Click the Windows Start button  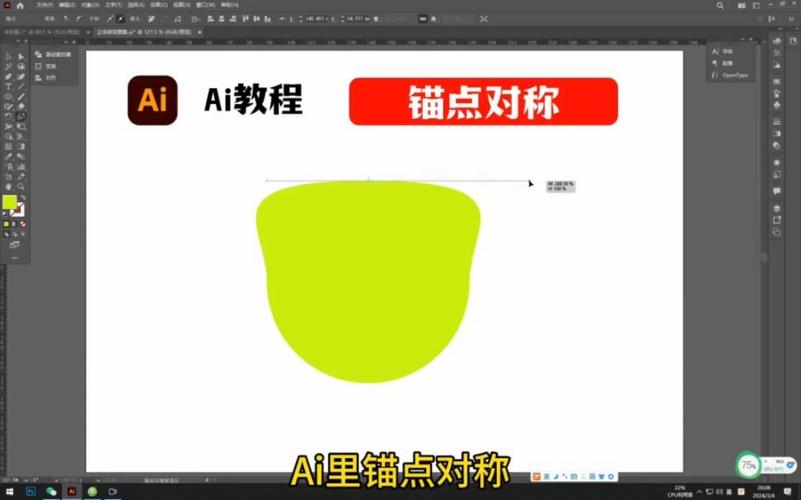click(x=9, y=492)
